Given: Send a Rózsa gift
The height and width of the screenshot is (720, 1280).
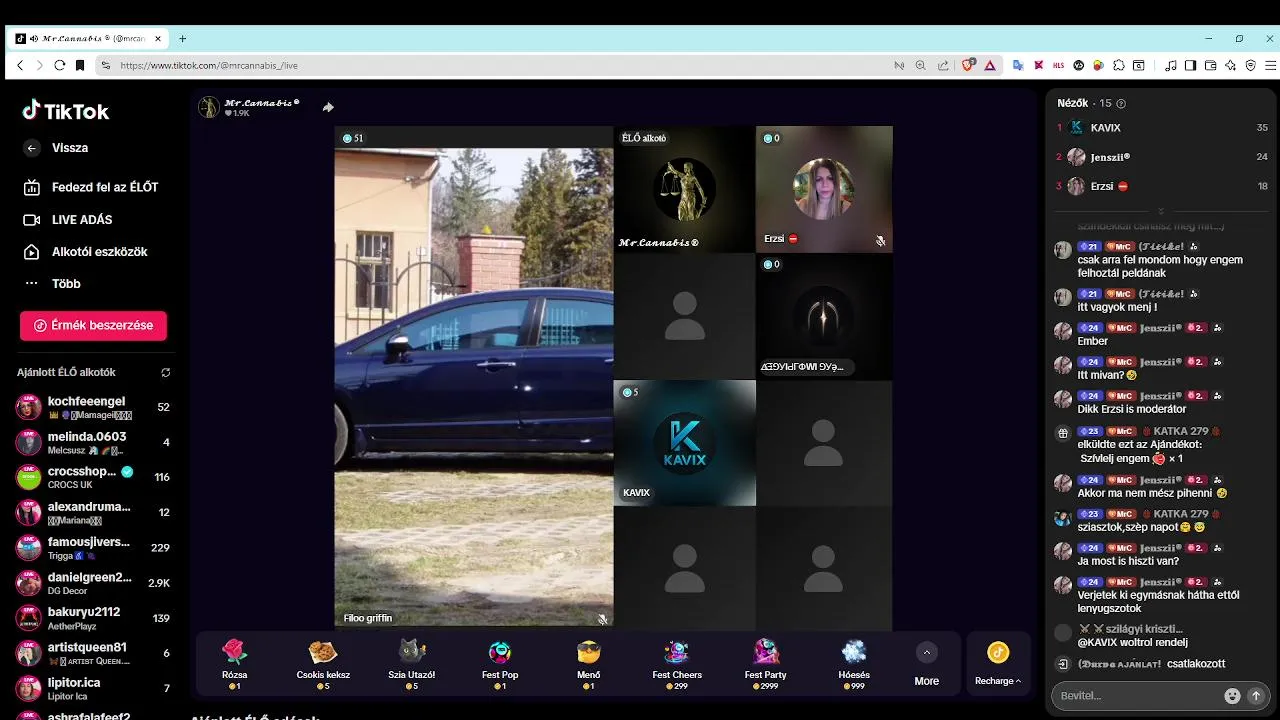Looking at the screenshot, I should 234,665.
